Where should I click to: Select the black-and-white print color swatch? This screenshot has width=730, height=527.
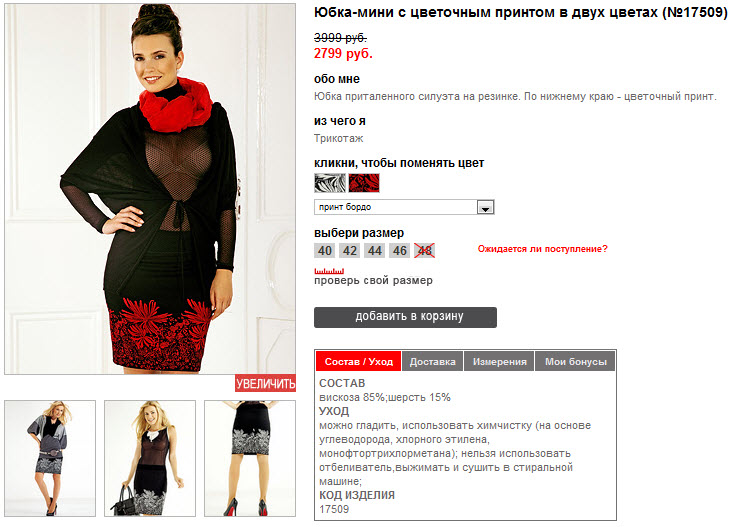330,183
